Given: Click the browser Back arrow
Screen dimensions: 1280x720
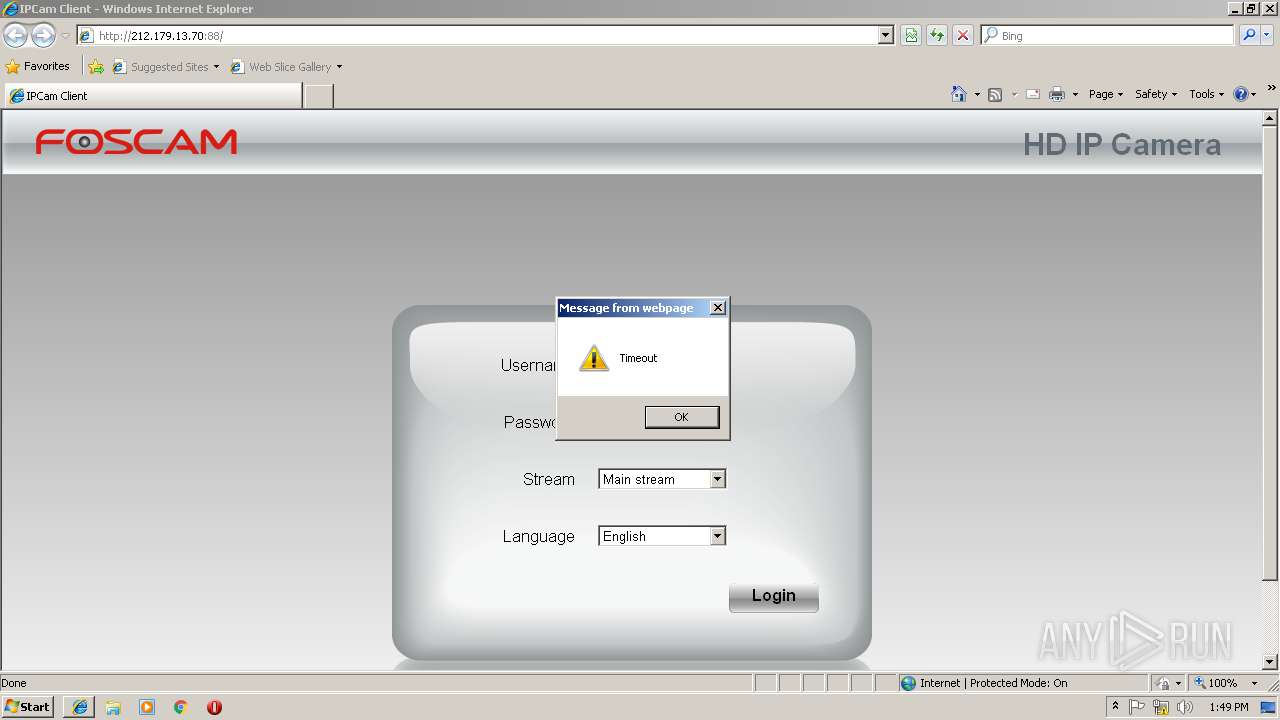Looking at the screenshot, I should click(x=15, y=36).
